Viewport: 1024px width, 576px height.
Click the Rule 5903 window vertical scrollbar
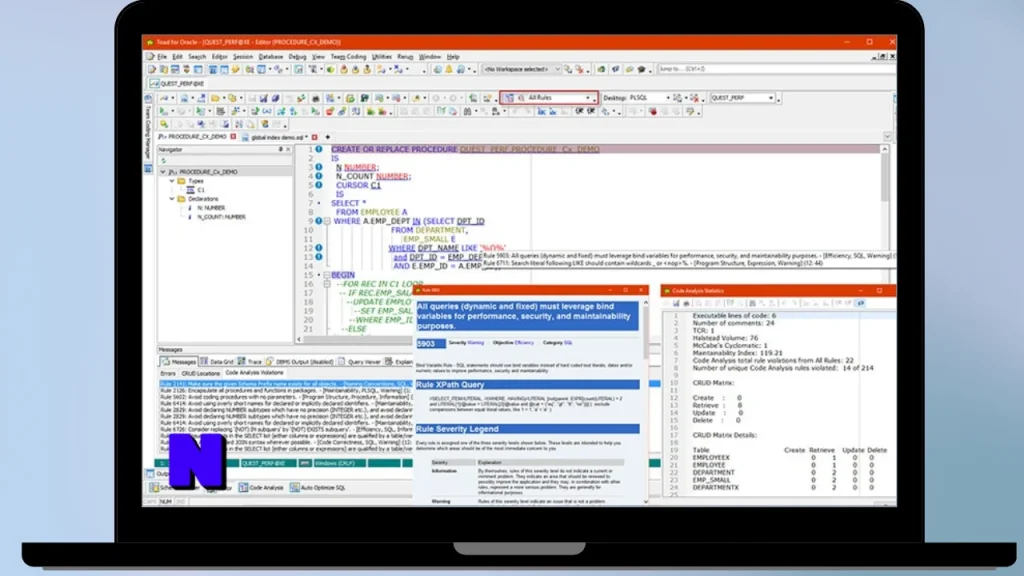[645, 402]
